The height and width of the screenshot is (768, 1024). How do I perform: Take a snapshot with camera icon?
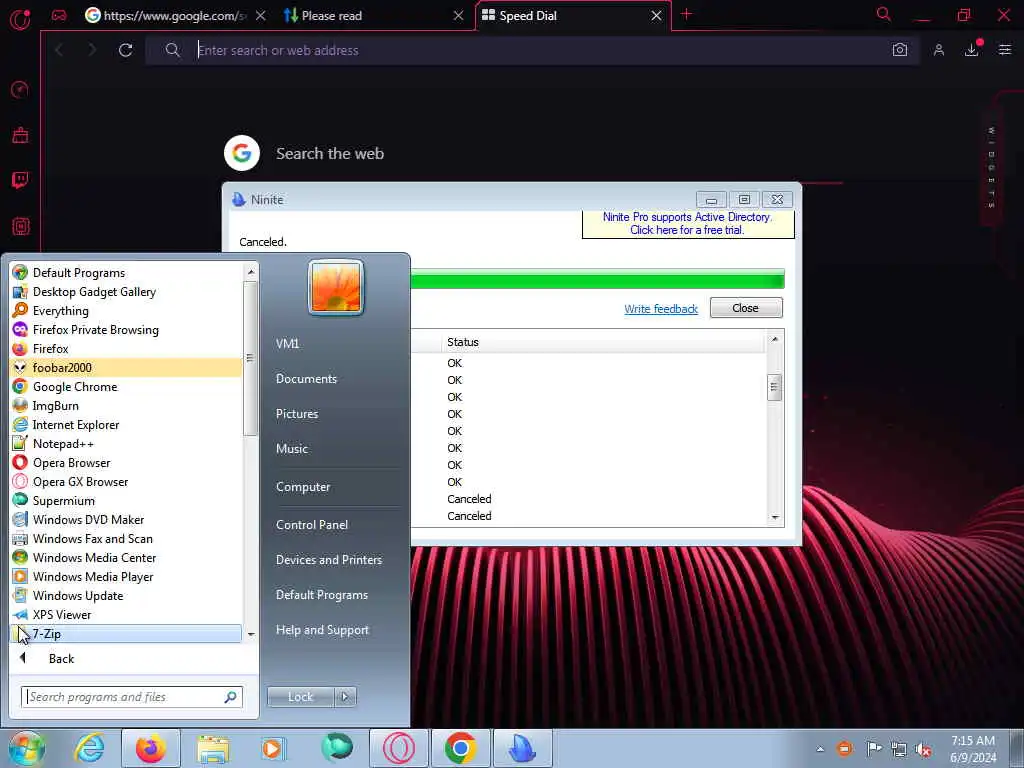899,50
